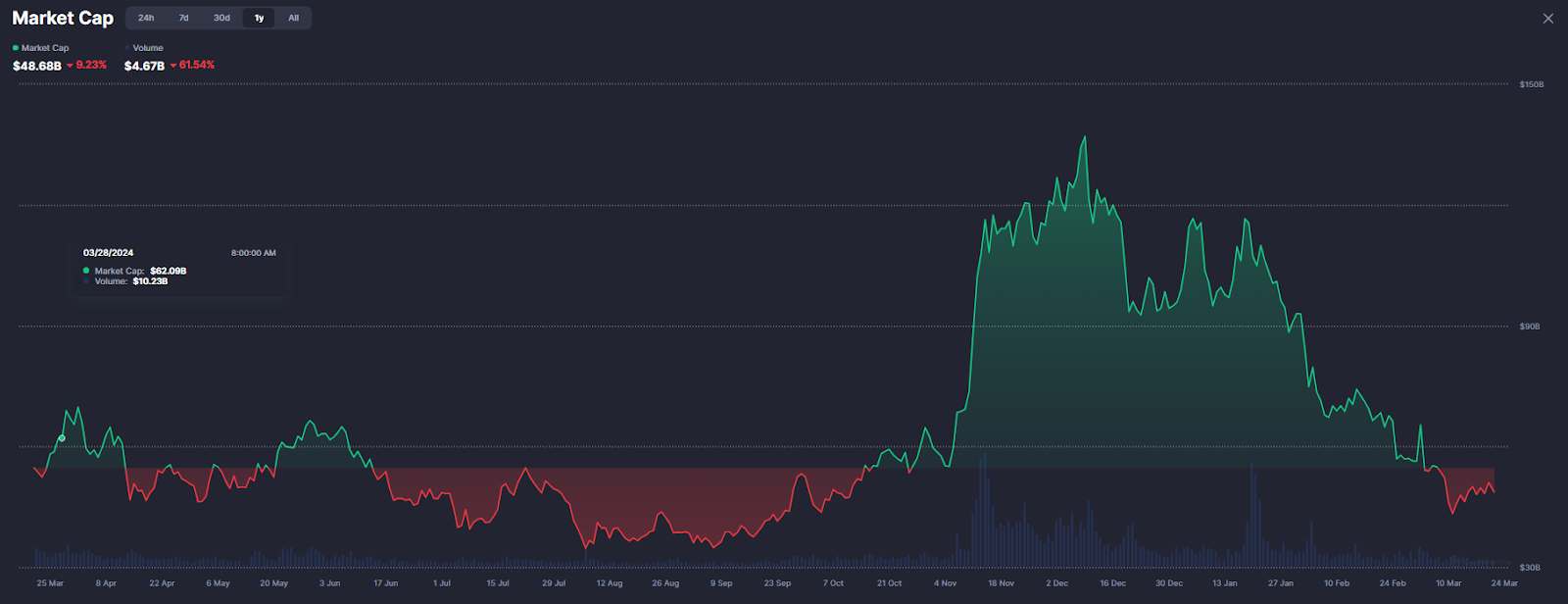Click the 03/28/2024 tooltip box
This screenshot has height=604, width=1568.
pos(179,267)
